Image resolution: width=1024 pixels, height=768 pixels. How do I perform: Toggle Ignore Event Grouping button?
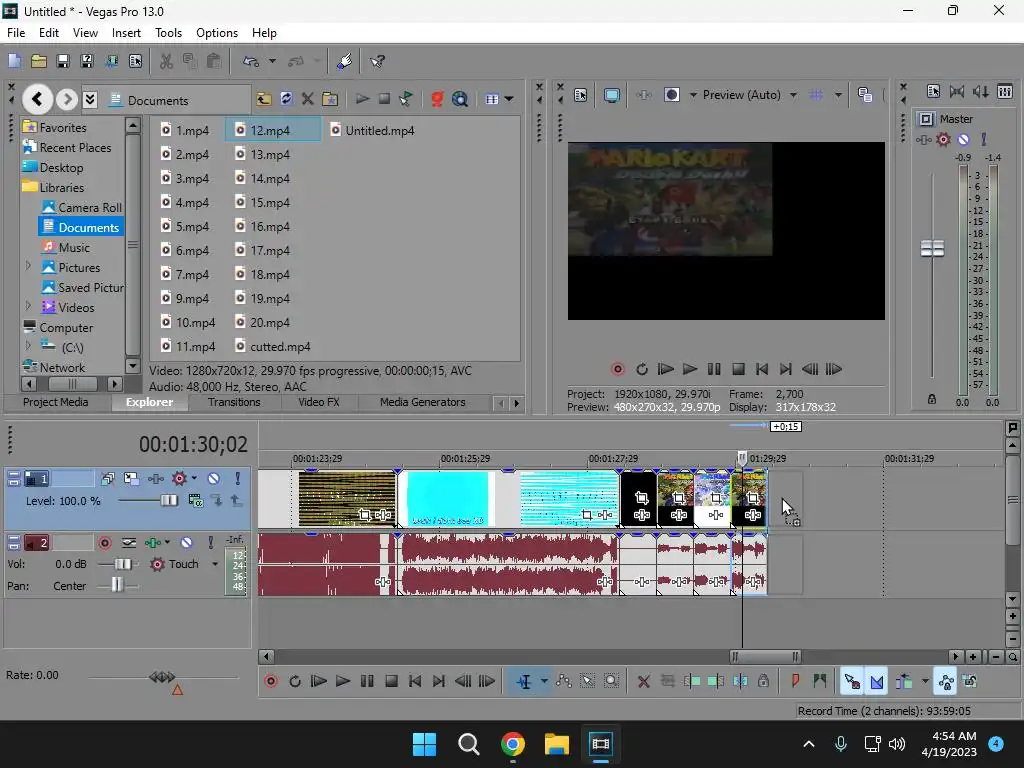(970, 681)
